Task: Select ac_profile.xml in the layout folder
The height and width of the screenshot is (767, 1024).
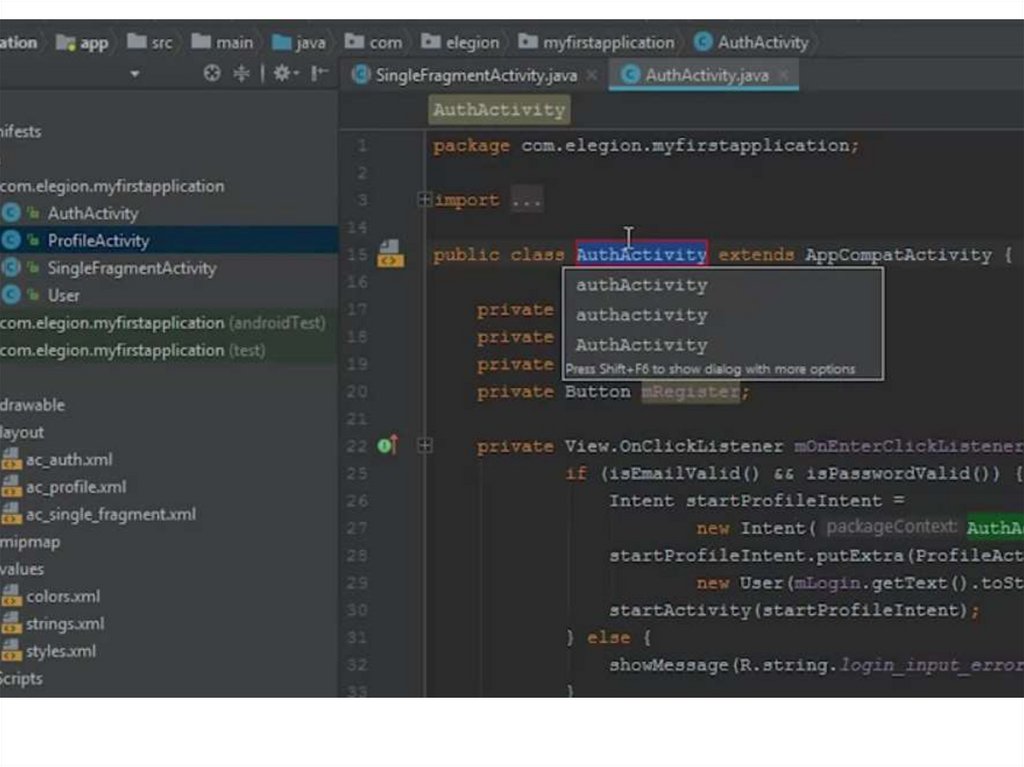Action: pyautogui.click(x=76, y=487)
